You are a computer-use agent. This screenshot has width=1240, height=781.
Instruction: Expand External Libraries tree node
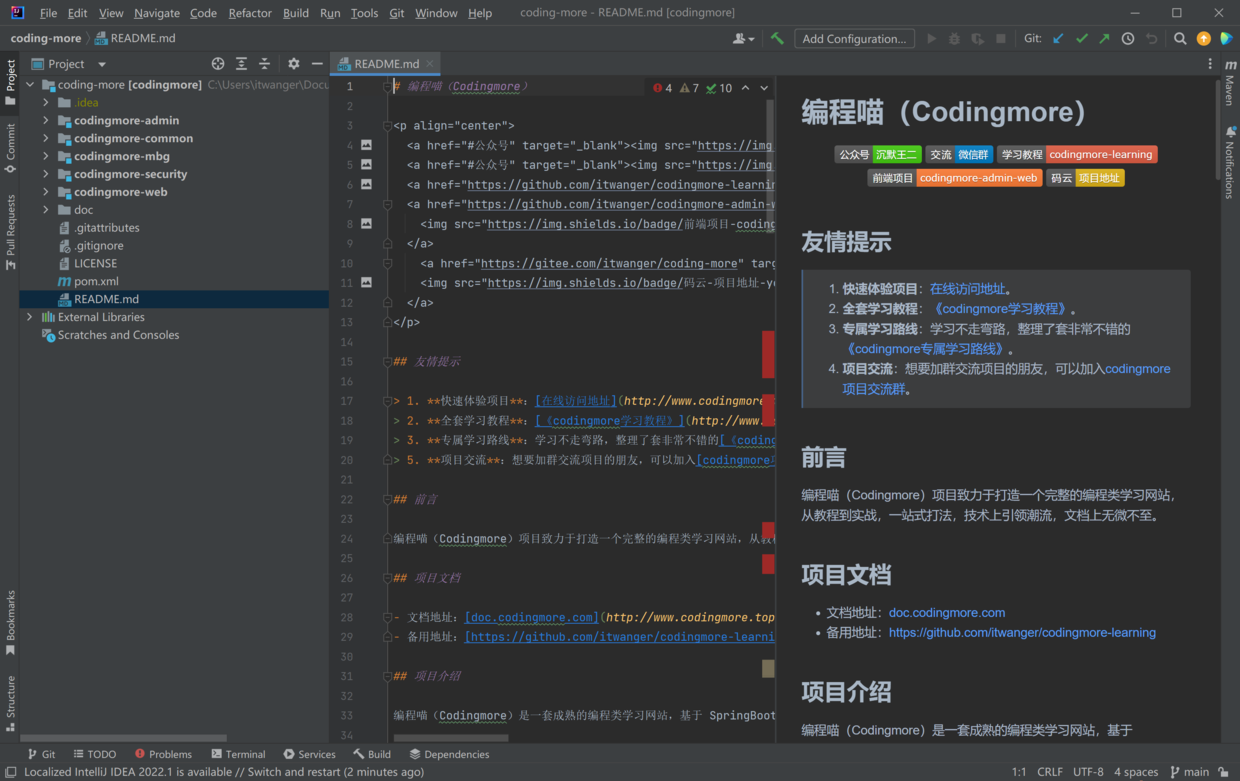pos(30,317)
